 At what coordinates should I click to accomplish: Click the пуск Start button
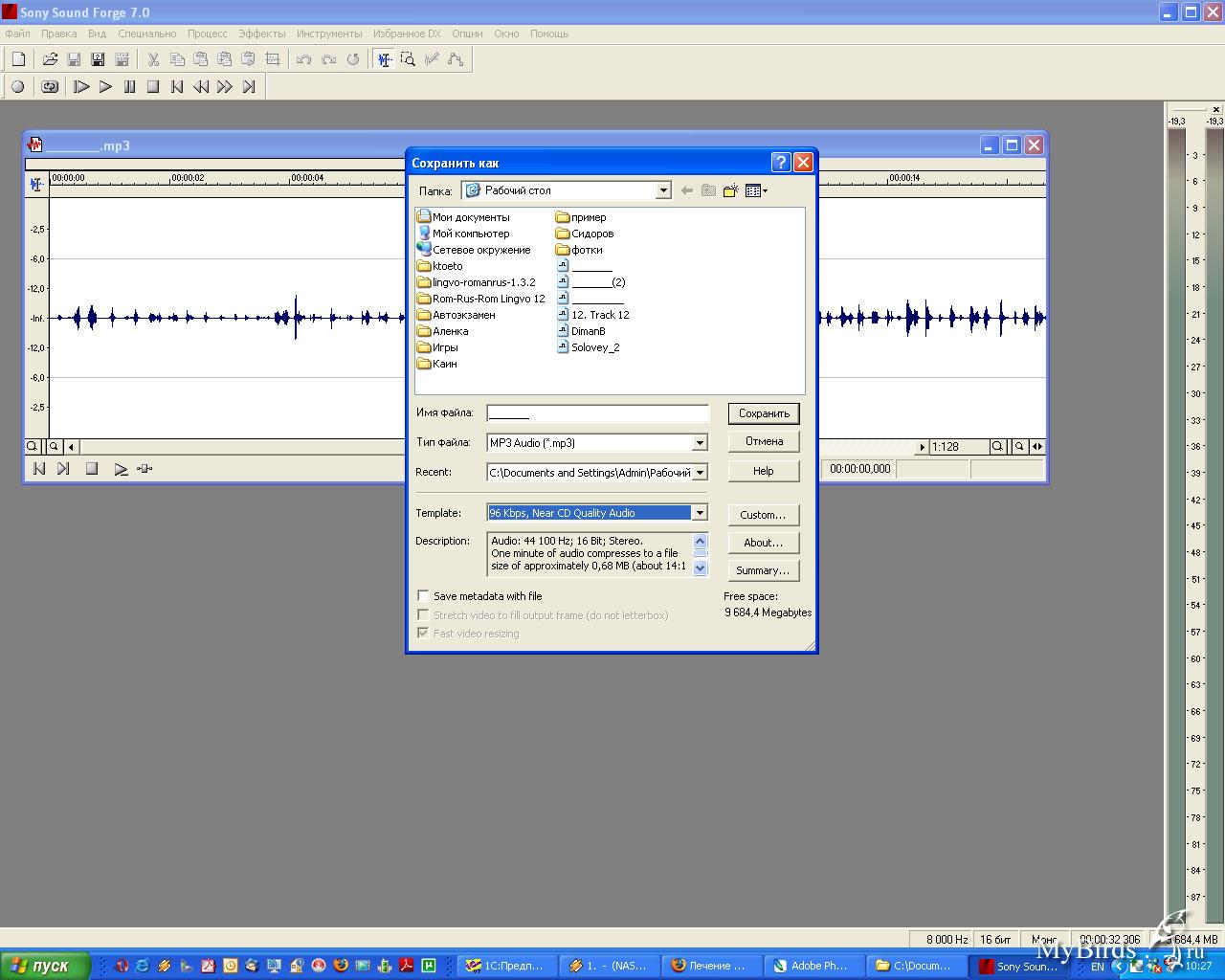coord(46,966)
